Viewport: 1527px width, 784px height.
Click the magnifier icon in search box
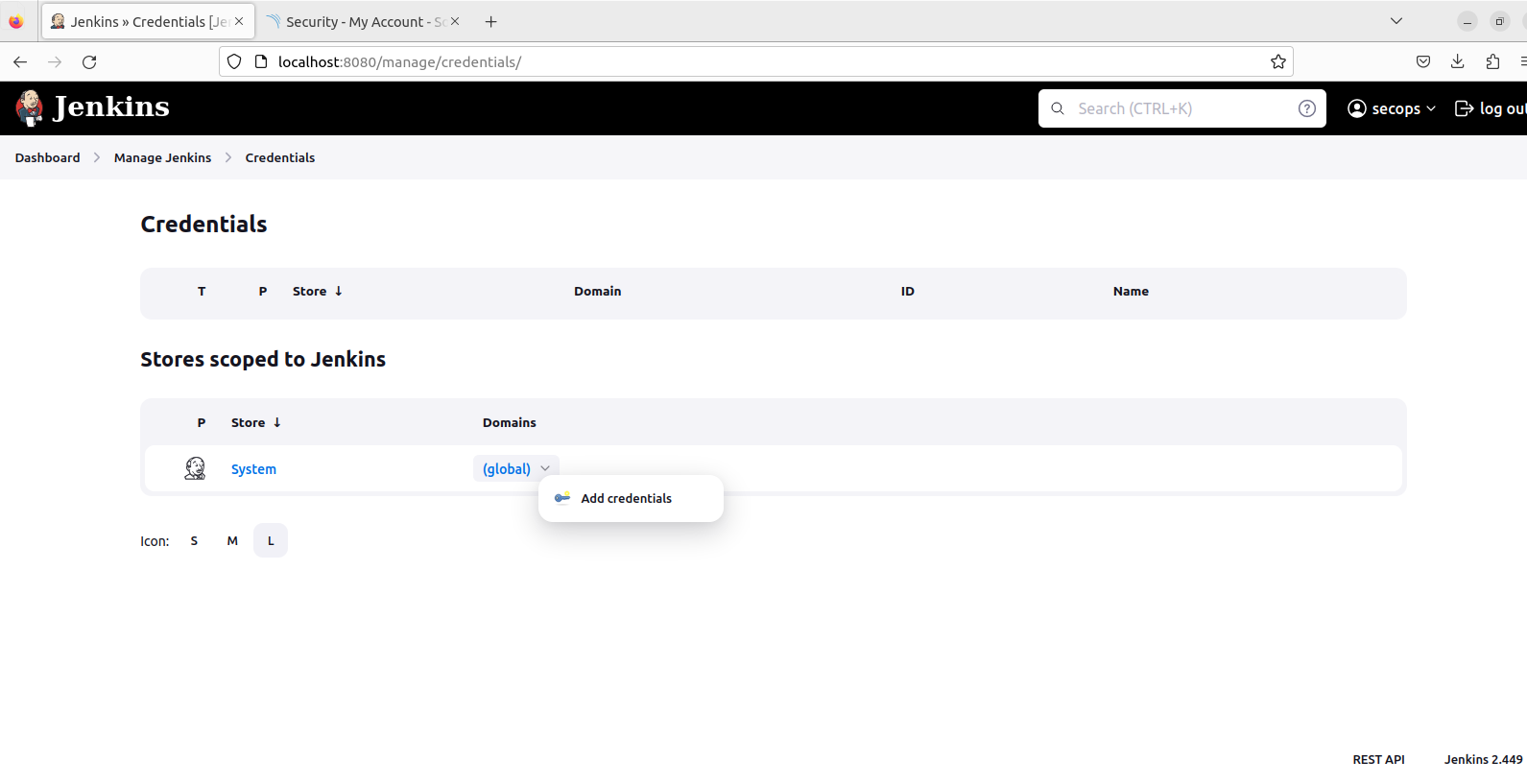pos(1058,108)
